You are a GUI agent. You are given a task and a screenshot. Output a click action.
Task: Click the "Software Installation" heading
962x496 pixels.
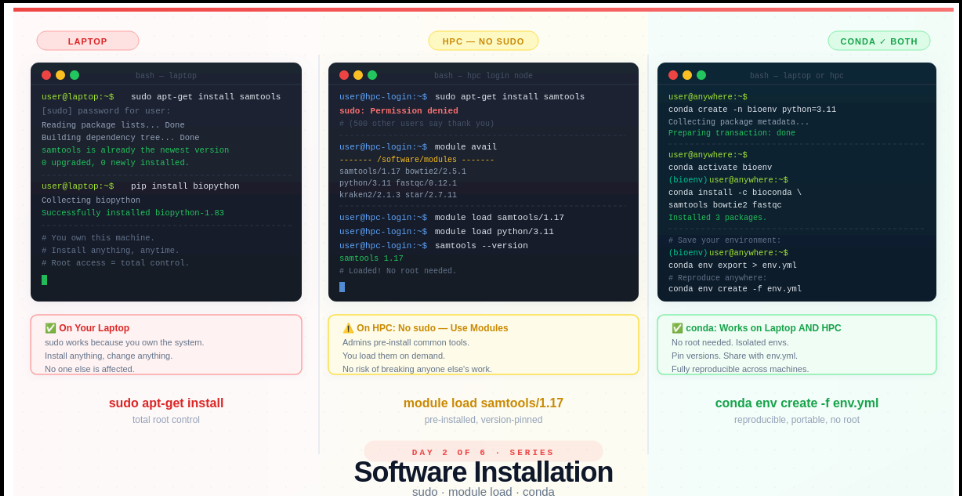click(x=483, y=472)
